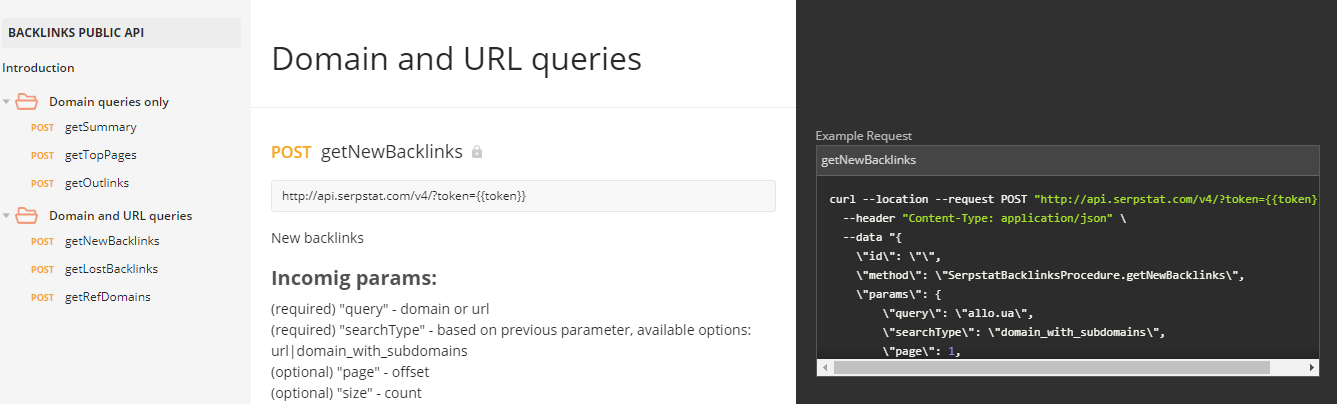Screen dimensions: 1337x404
Task: Collapse the Domain queries only arrow
Action: coord(7,102)
